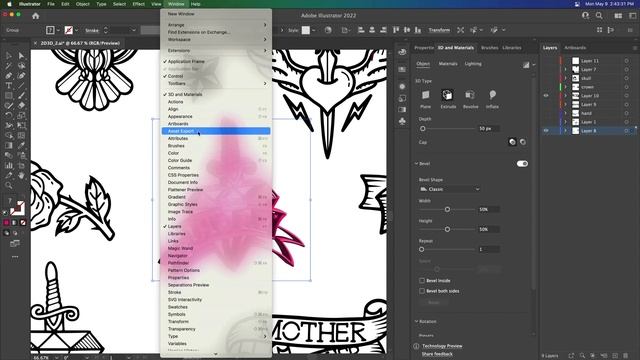Click the Isolate Selected Object icon

[x=460, y=30]
